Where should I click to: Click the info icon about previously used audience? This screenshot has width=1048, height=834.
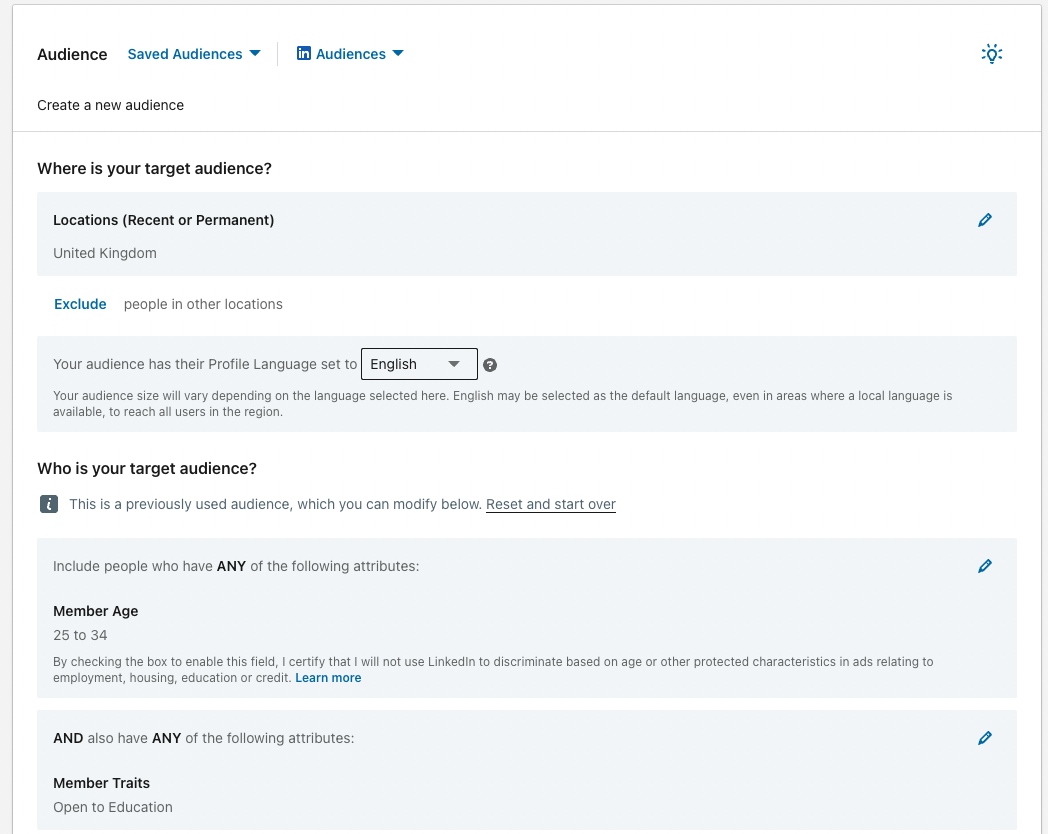[49, 504]
